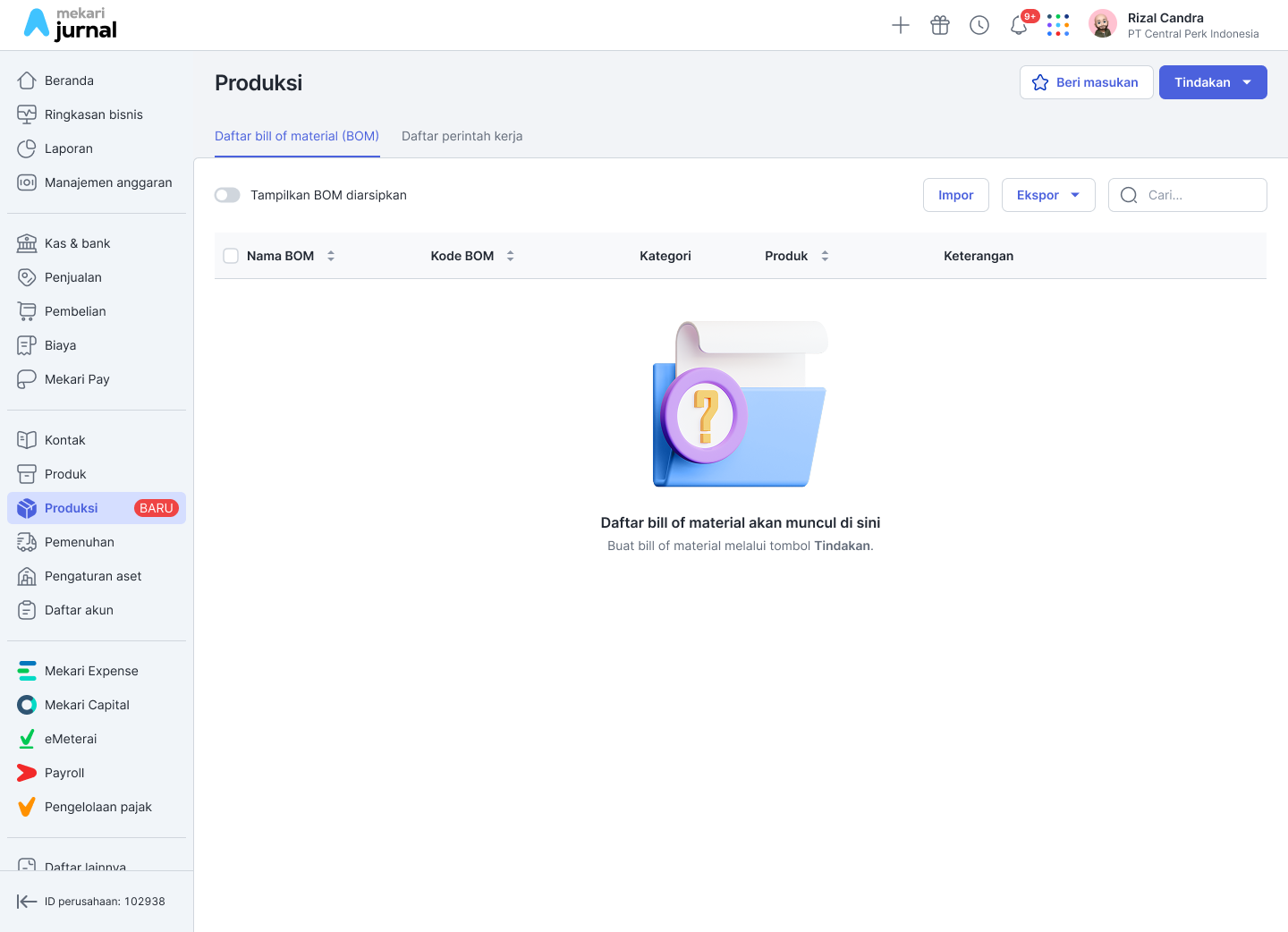Viewport: 1288px width, 932px height.
Task: Check the select-all BOM checkbox
Action: [231, 256]
